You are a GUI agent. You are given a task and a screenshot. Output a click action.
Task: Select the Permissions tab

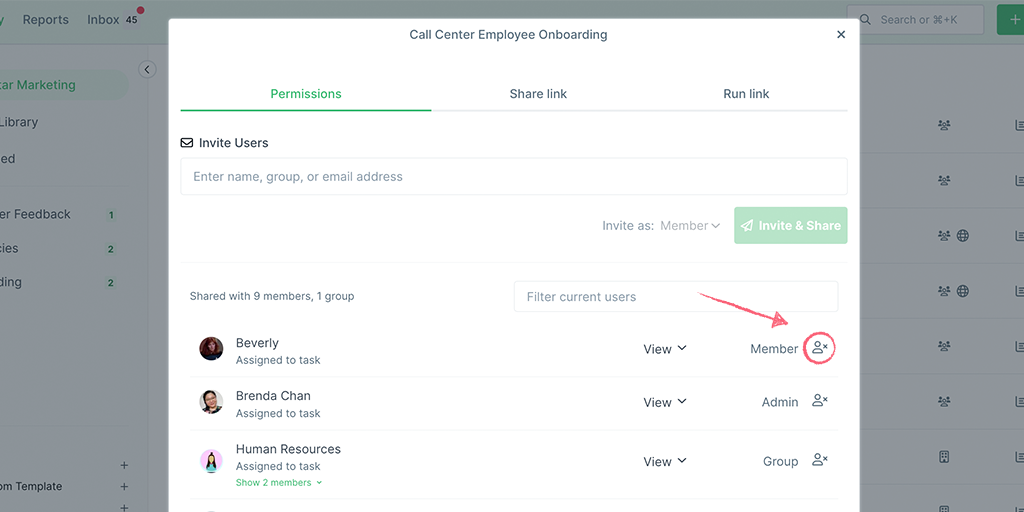pos(306,94)
